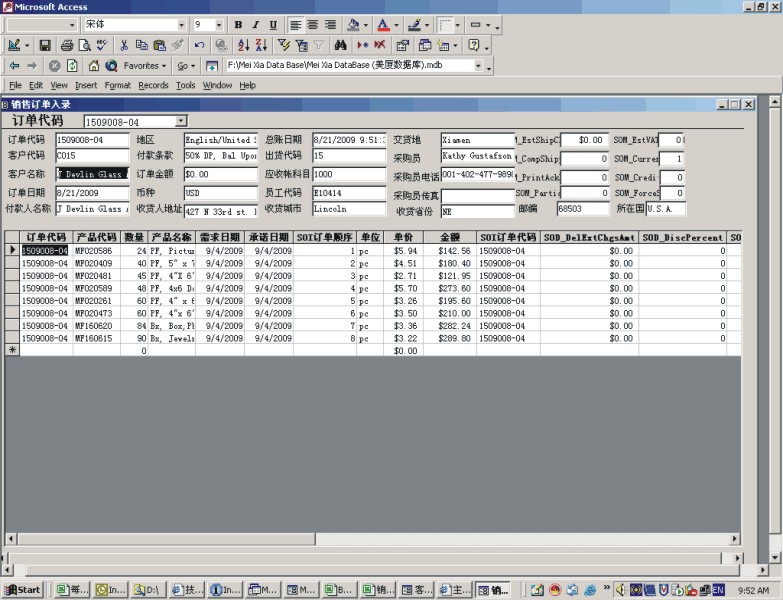Run Spelling check

pyautogui.click(x=102, y=45)
